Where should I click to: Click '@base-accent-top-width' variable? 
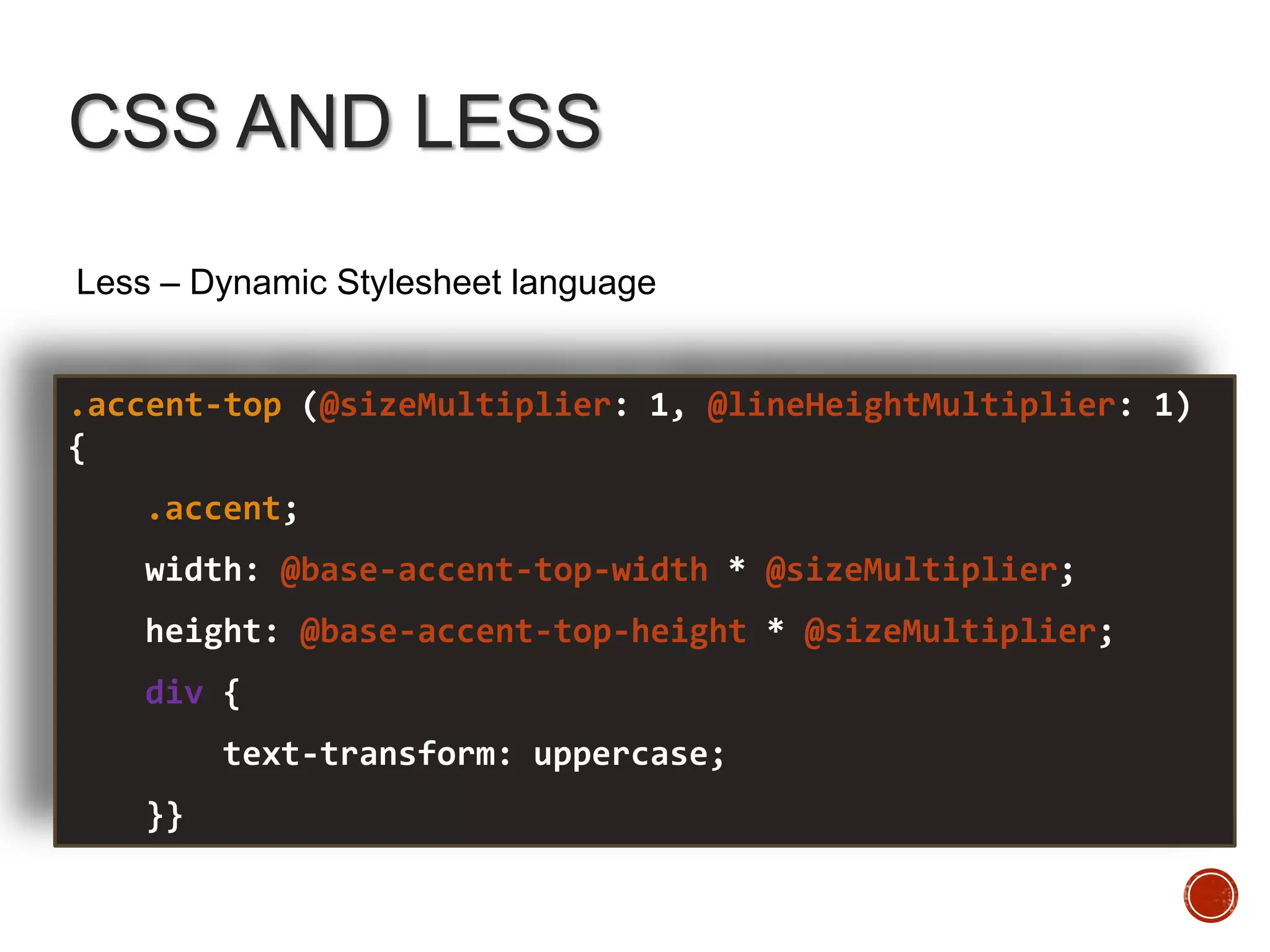(494, 570)
